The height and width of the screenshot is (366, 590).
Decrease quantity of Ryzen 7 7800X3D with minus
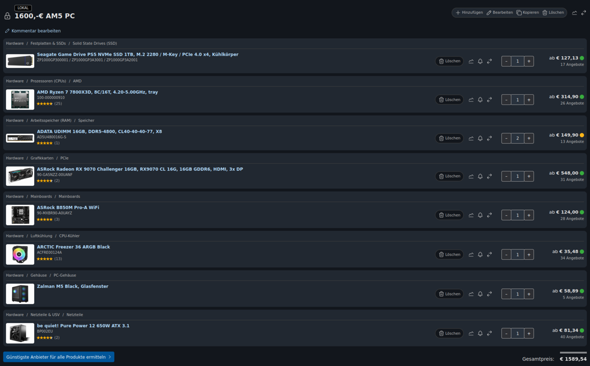pos(506,100)
